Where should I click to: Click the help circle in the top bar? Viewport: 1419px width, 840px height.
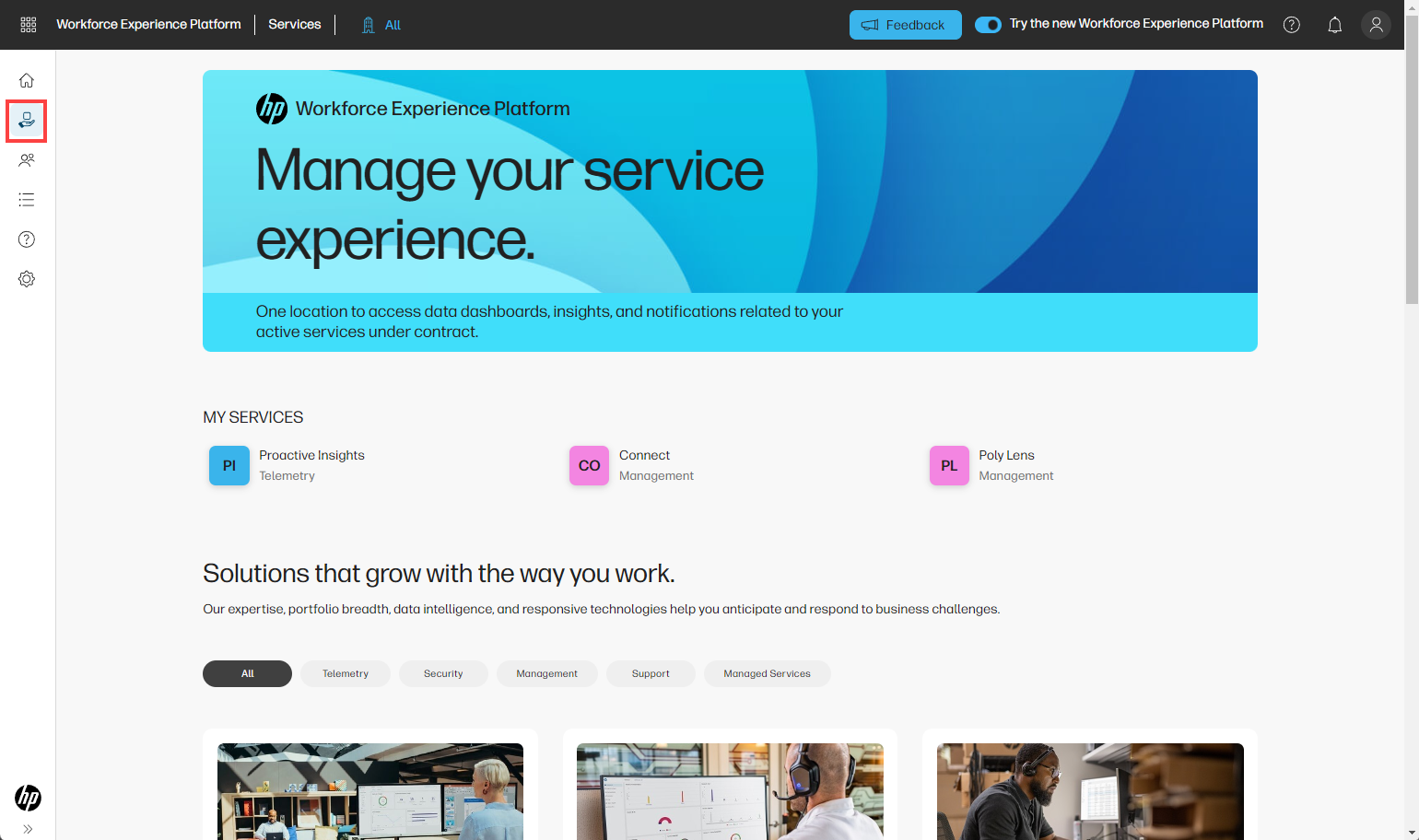tap(1291, 24)
